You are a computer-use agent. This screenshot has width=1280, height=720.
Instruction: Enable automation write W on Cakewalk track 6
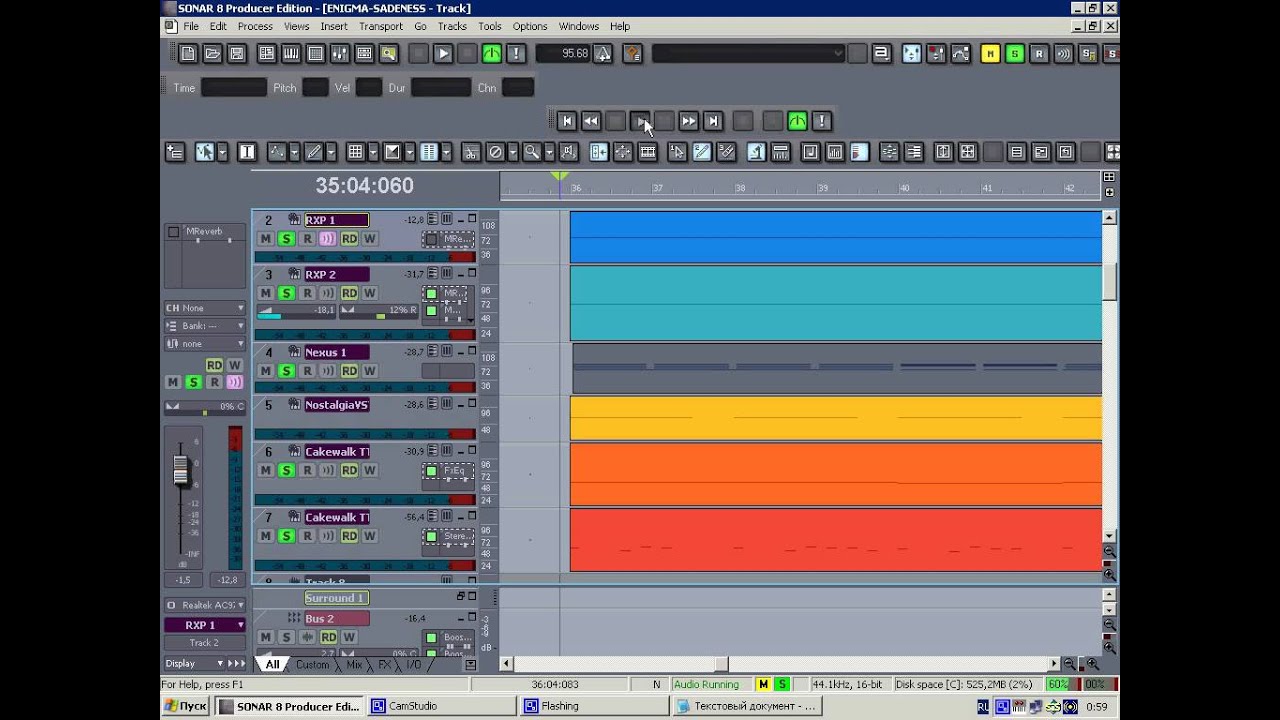pos(369,470)
